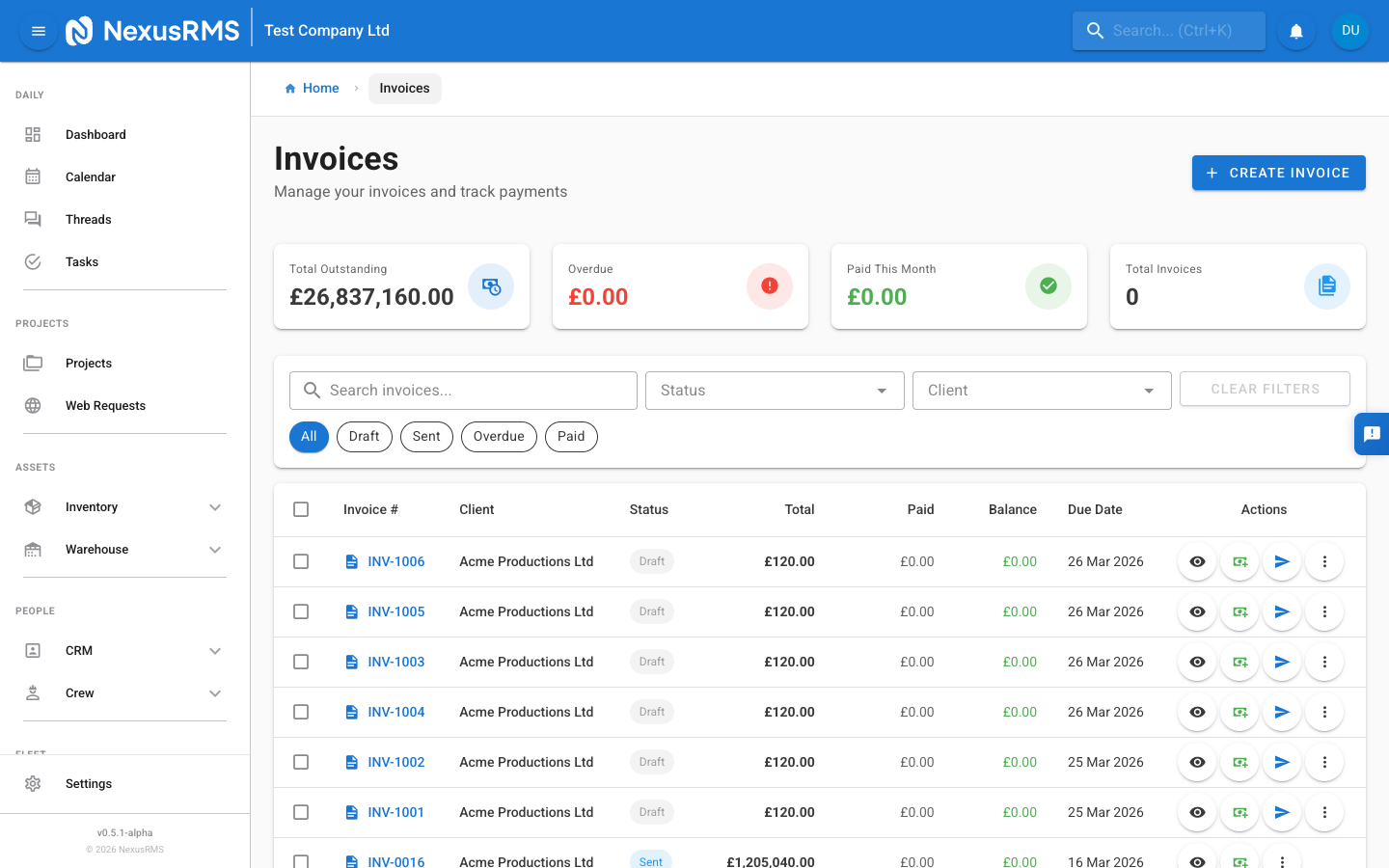Switch to the Draft filter tab
The image size is (1389, 868).
click(364, 436)
